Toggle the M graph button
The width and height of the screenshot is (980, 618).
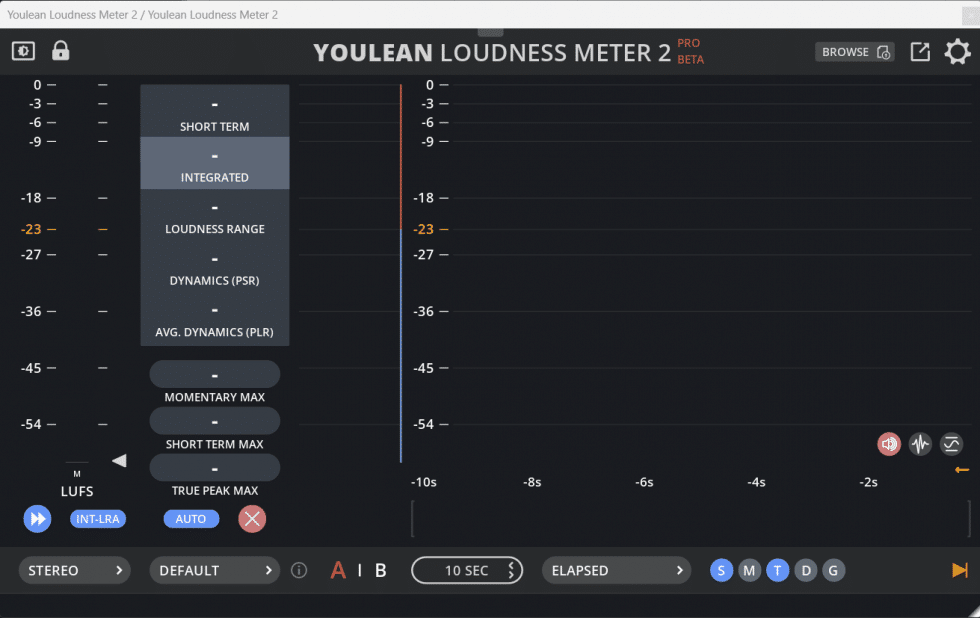(x=749, y=571)
